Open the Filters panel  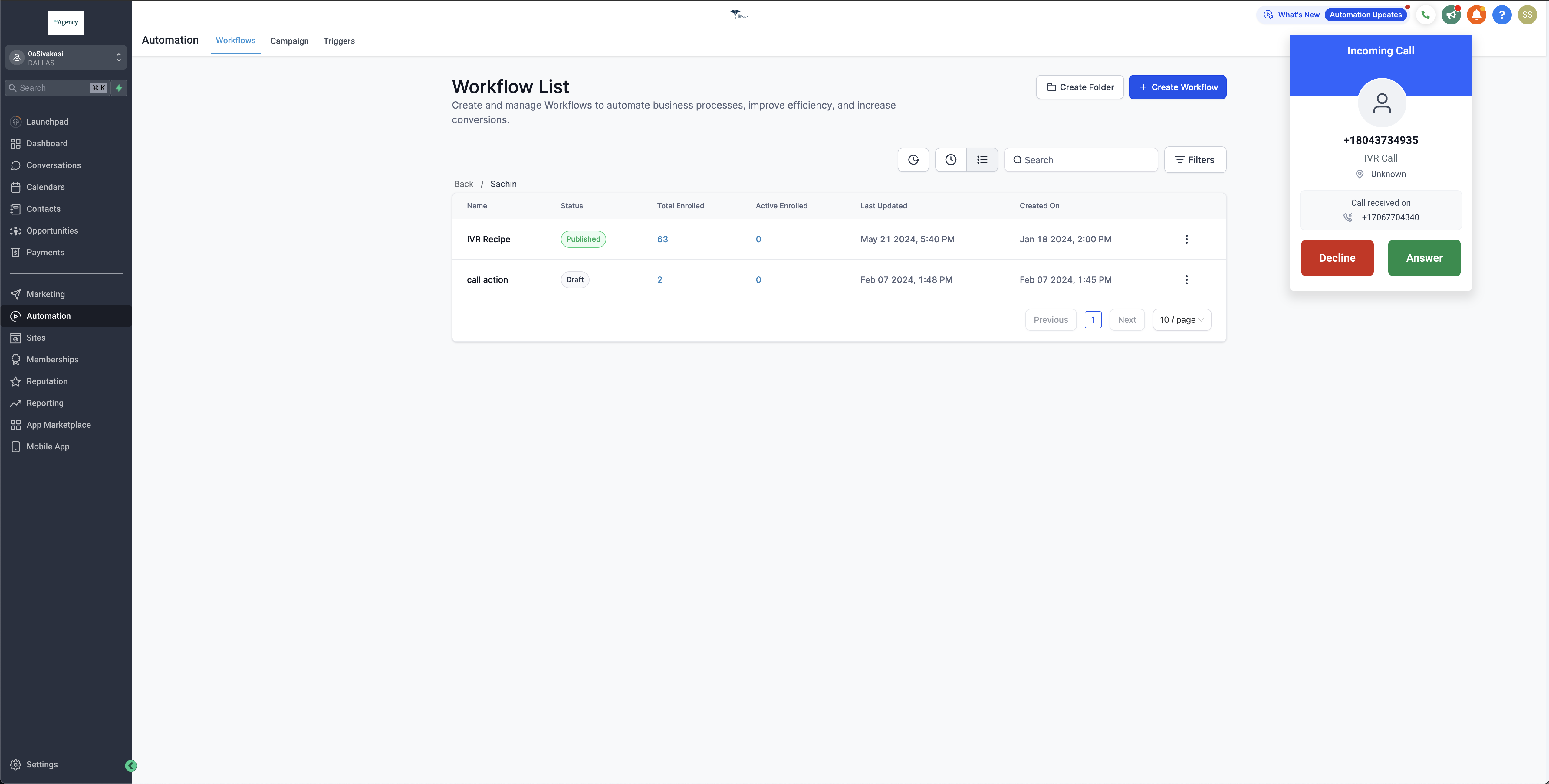[x=1195, y=160]
